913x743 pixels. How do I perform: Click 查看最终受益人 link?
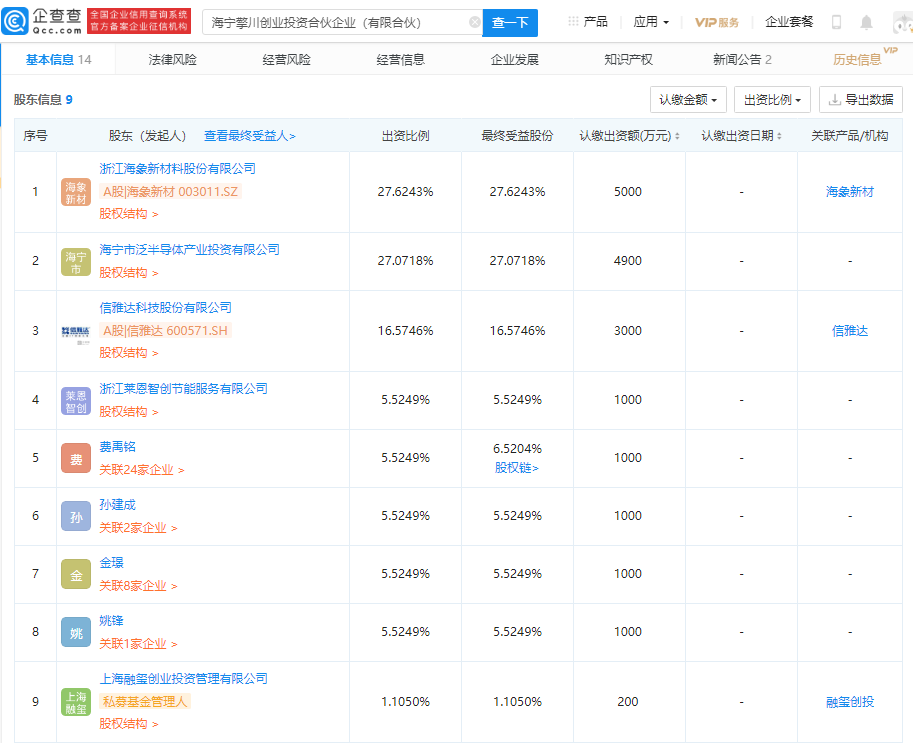[250, 136]
